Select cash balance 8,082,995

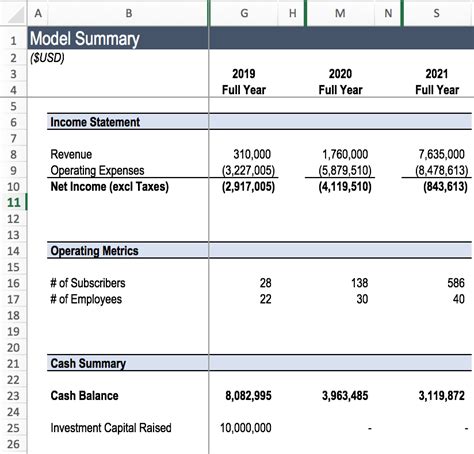tap(248, 396)
